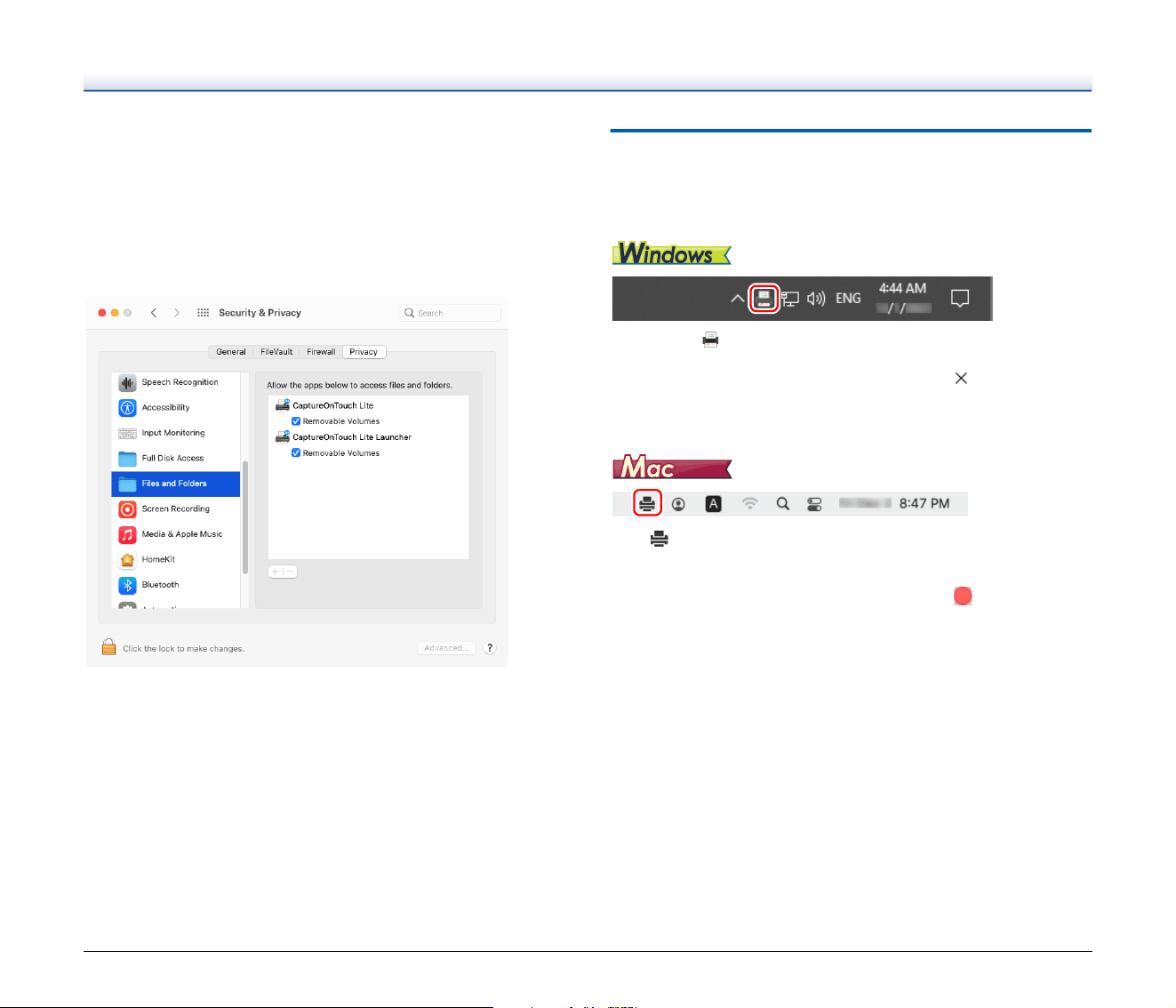Click the network icon in Windows taskbar
The width and height of the screenshot is (1176, 1008).
tap(789, 299)
